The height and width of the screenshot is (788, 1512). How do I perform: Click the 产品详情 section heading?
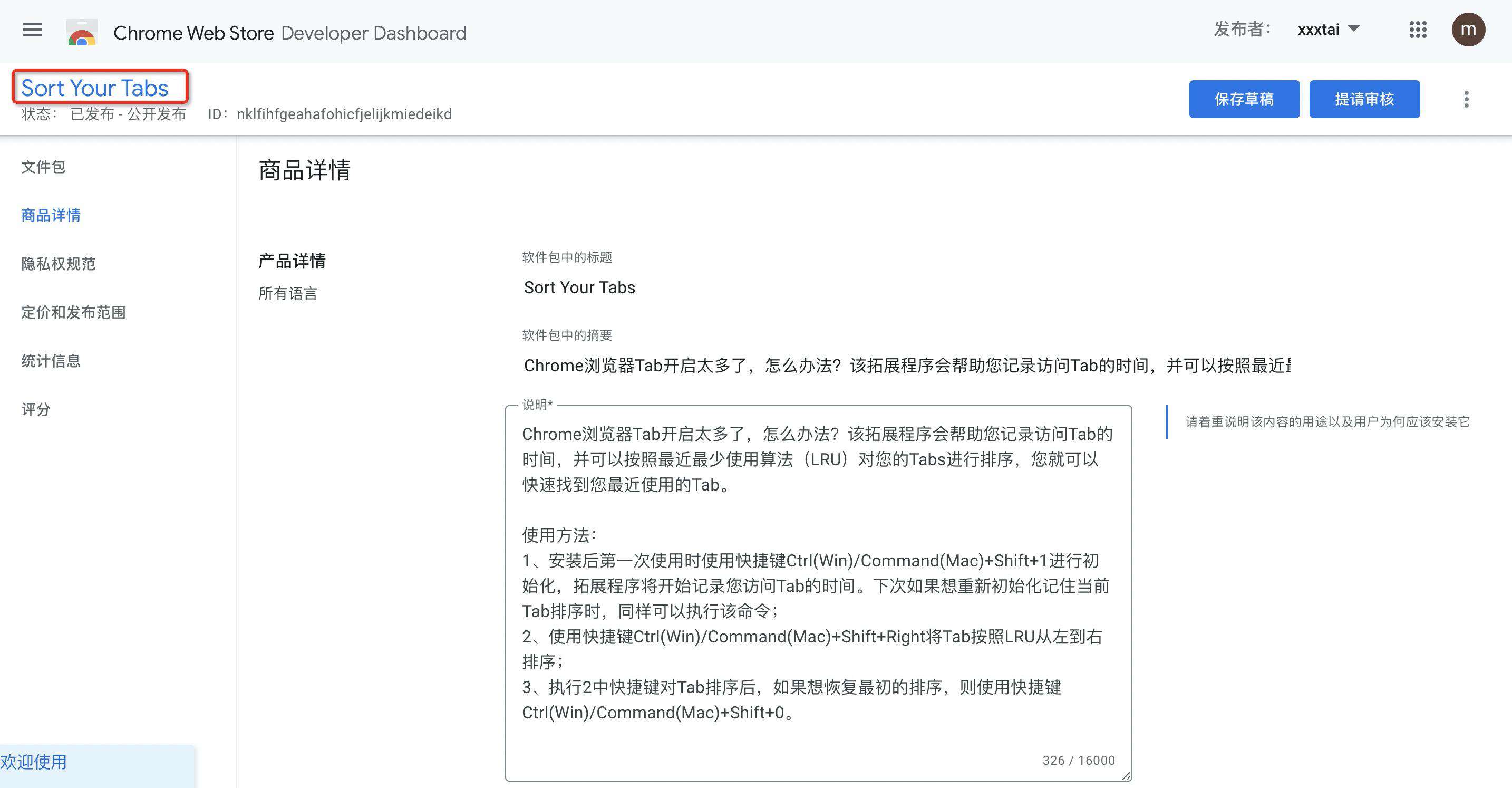point(292,261)
